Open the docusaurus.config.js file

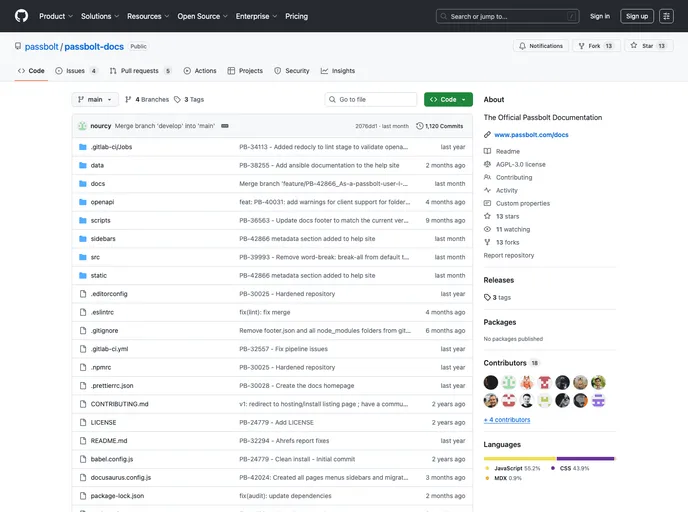121,477
